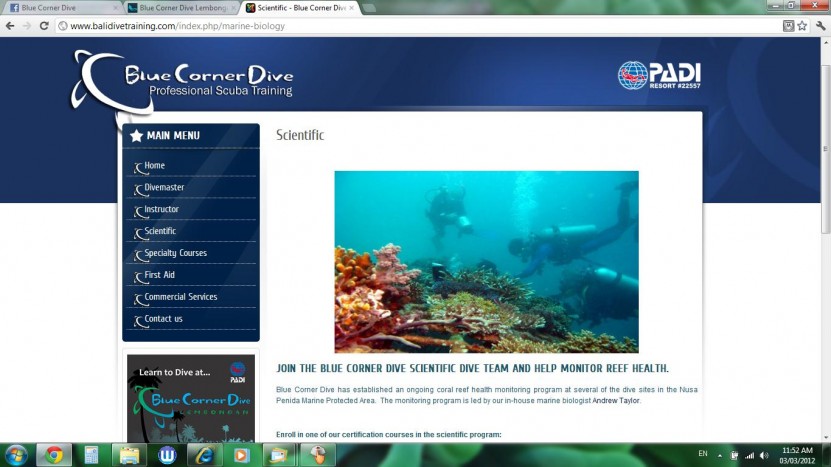Image resolution: width=831 pixels, height=467 pixels.
Task: Show hidden tray icons arrow
Action: coord(720,455)
